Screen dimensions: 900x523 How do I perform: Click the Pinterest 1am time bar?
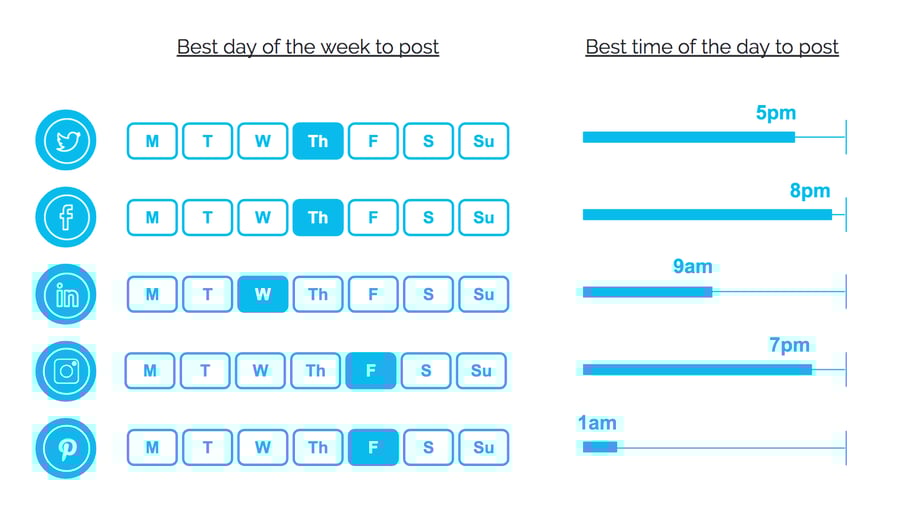point(600,447)
